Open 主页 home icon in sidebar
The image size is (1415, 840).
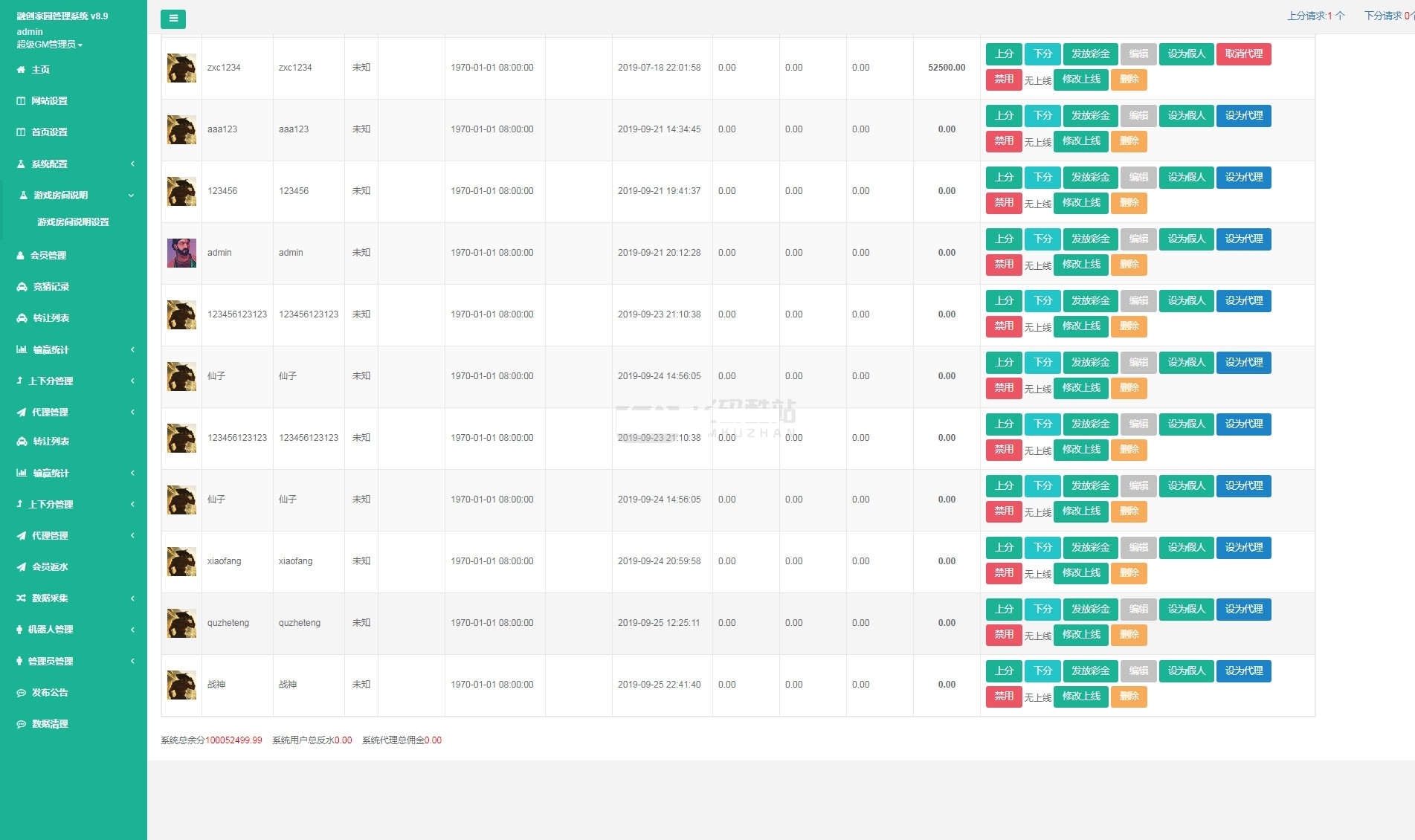(21, 70)
